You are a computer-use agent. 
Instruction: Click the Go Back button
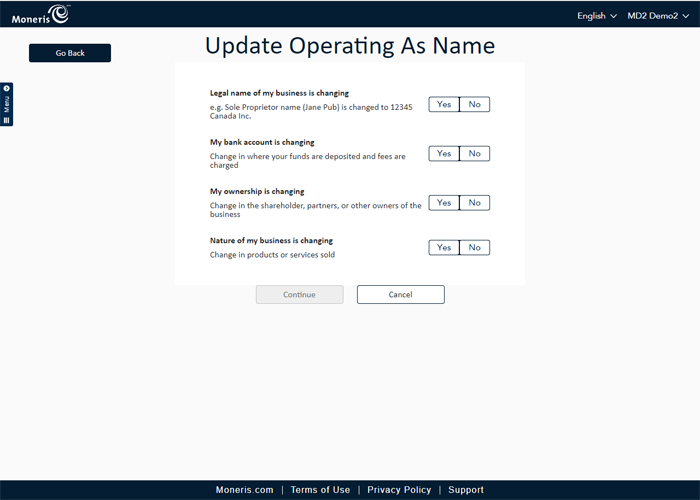pos(70,53)
